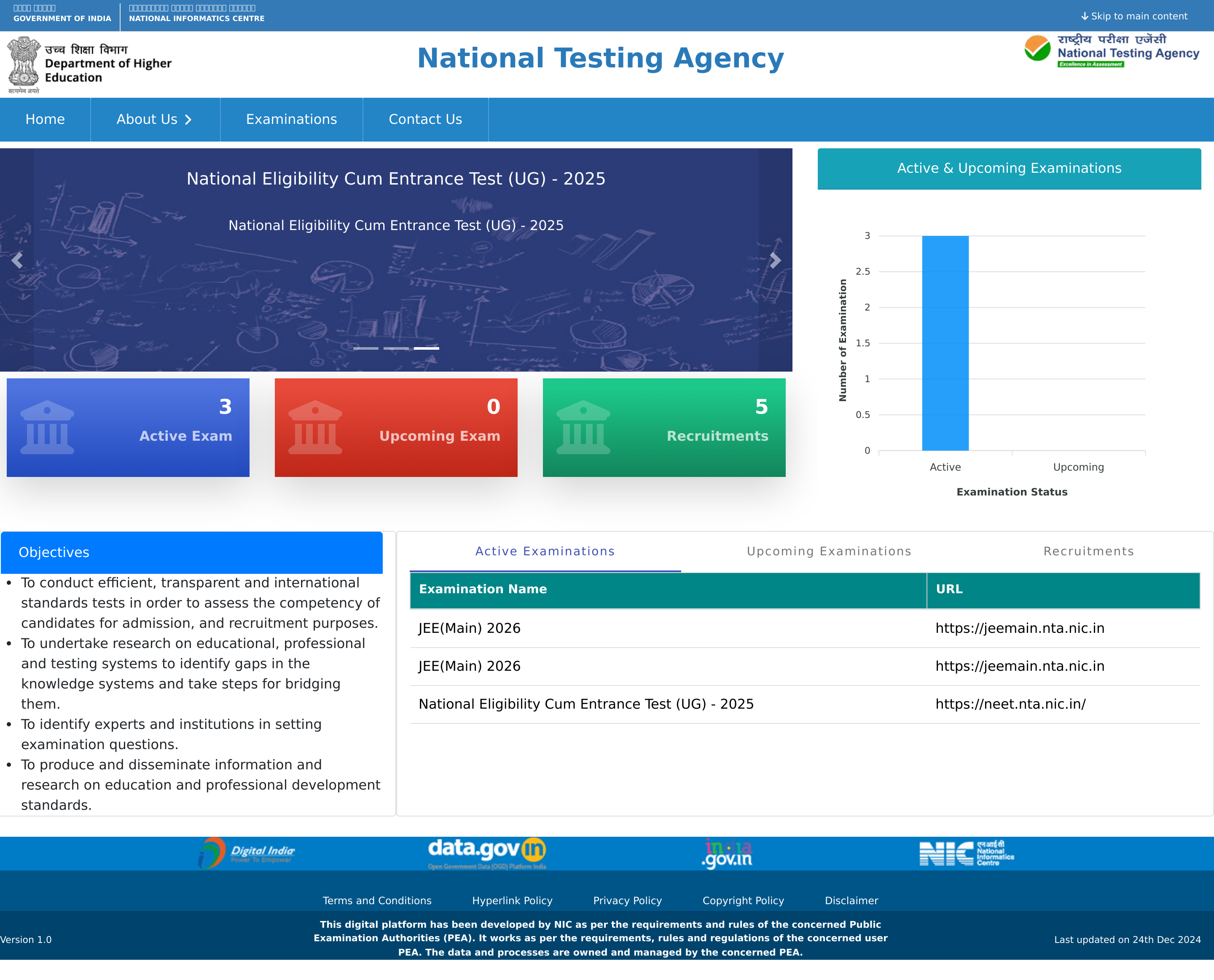Select the first carousel slide indicator
Screen dimensions: 1214x980
[x=366, y=348]
